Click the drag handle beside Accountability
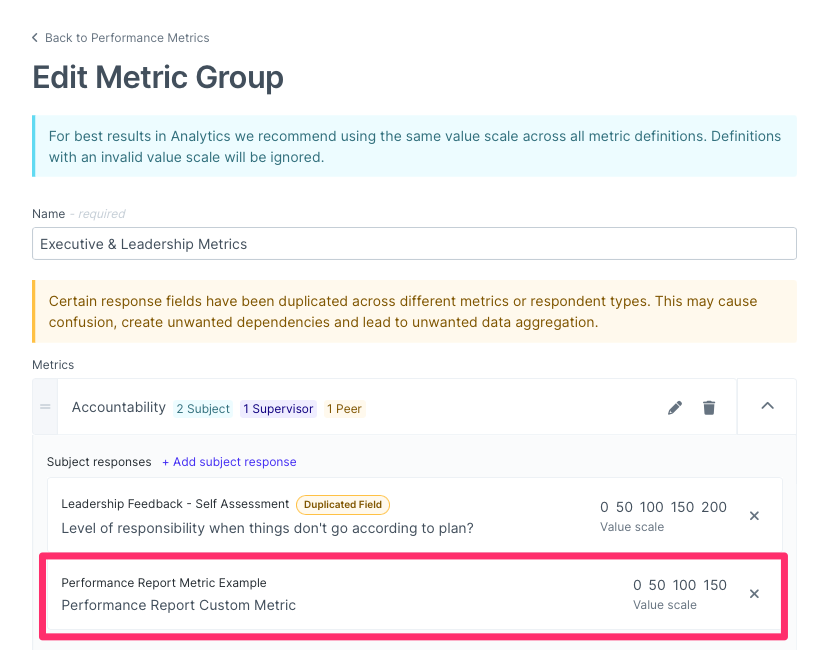Image resolution: width=830 pixels, height=650 pixels. point(45,407)
